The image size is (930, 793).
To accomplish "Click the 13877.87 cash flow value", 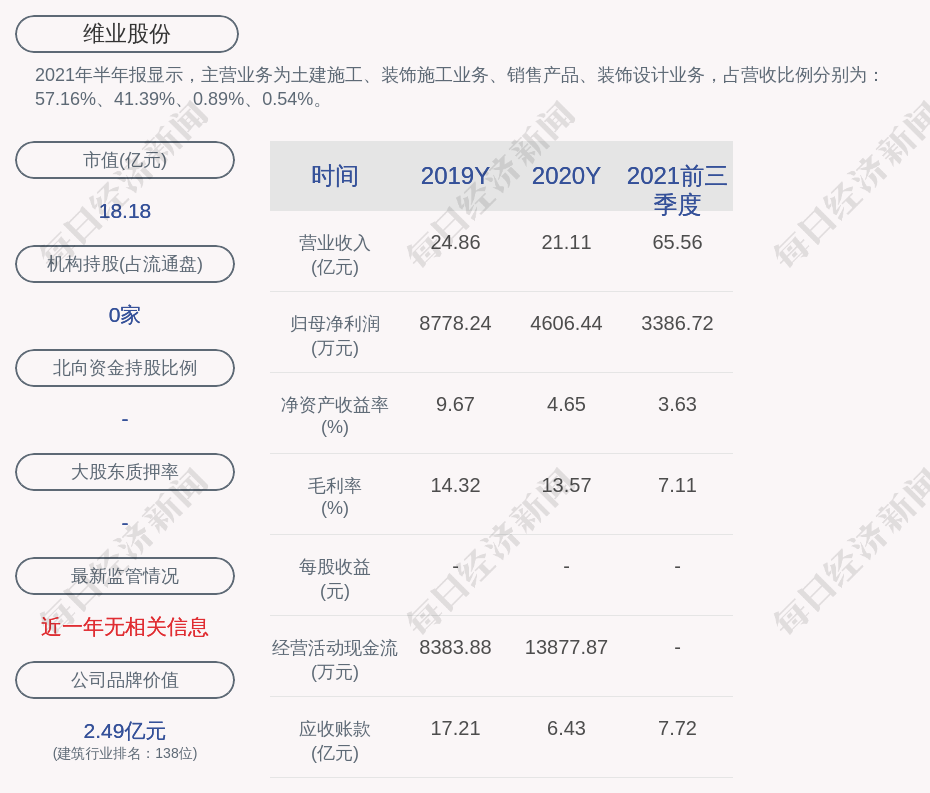I will pyautogui.click(x=566, y=647).
